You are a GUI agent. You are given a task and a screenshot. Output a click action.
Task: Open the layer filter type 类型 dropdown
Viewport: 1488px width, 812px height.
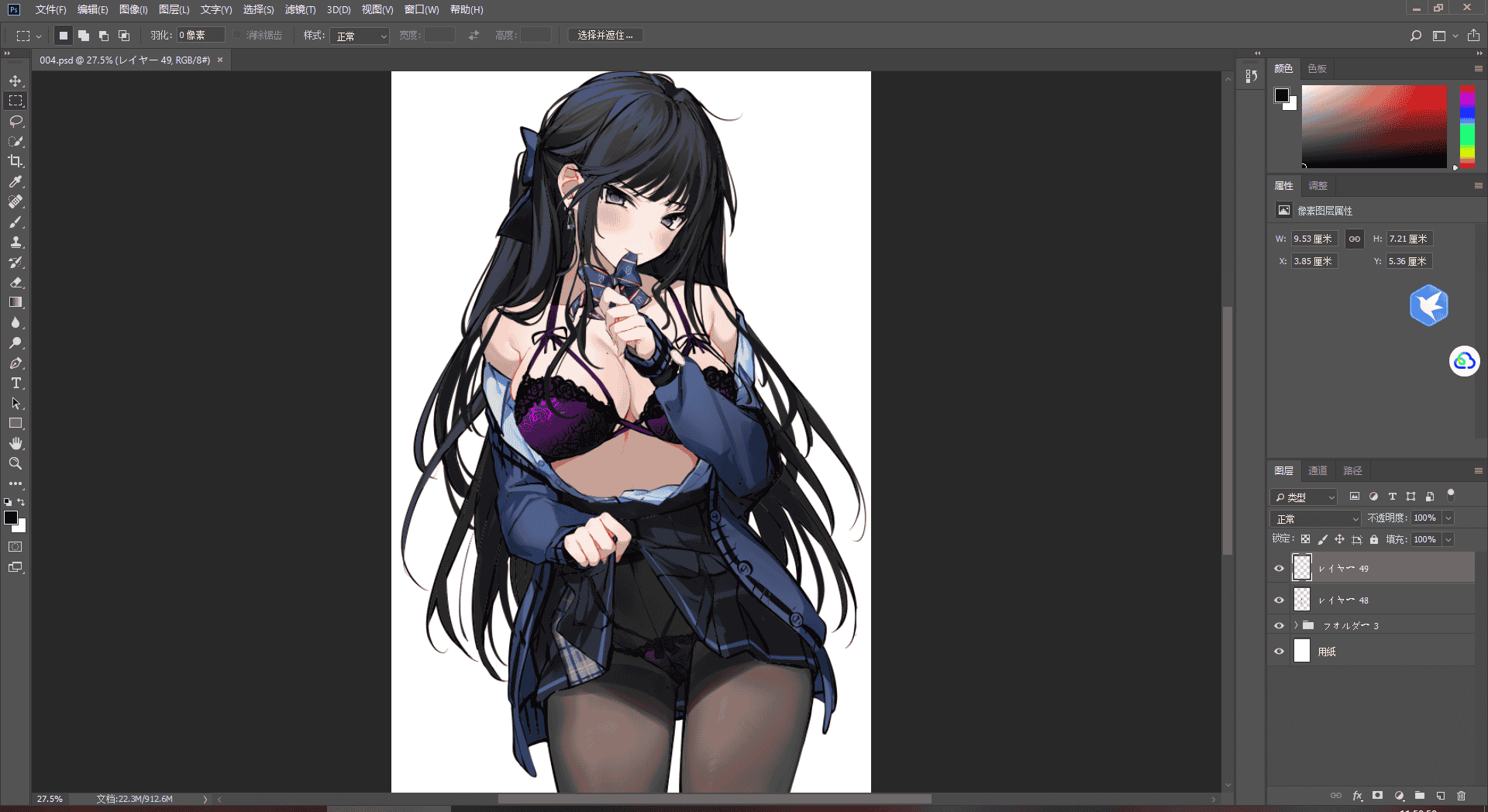[1304, 497]
